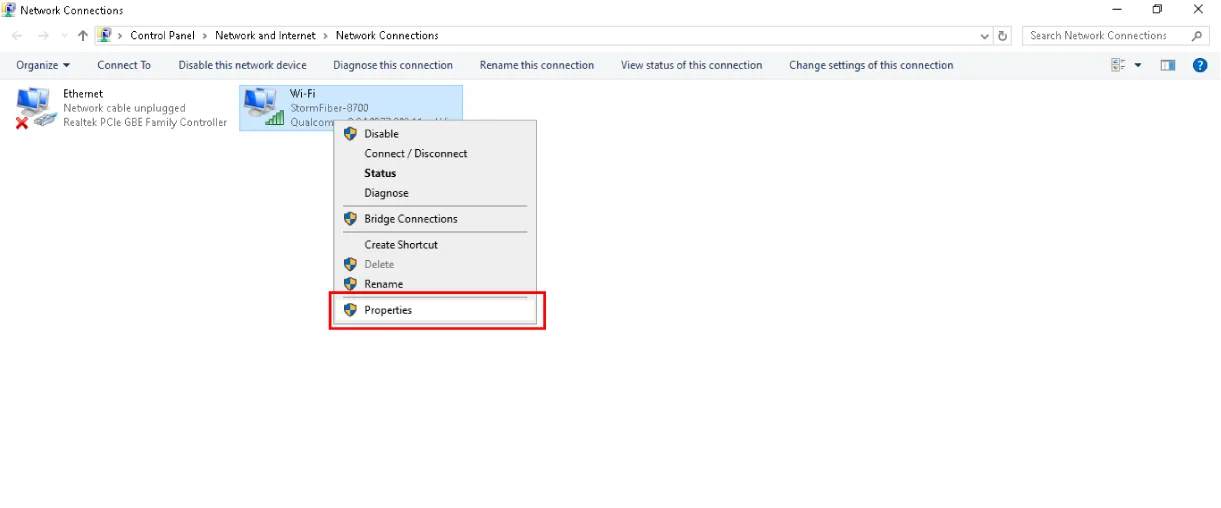Click the Disable shield icon

click(x=350, y=134)
